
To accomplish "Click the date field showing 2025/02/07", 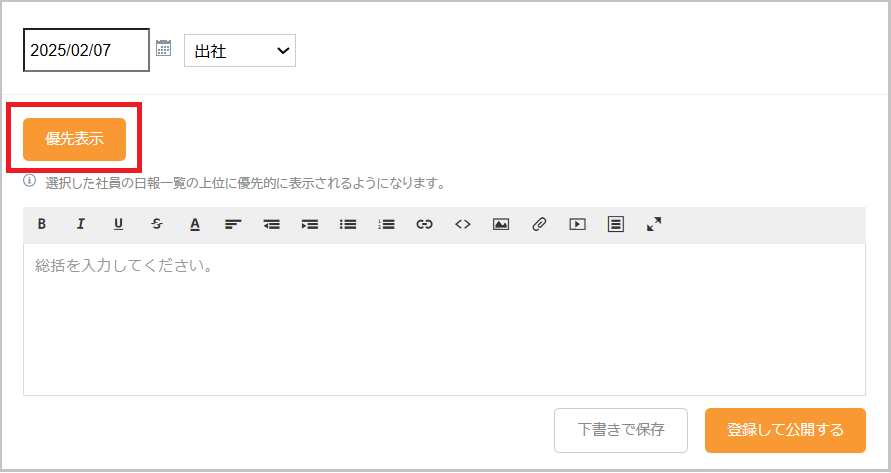I will [x=86, y=50].
